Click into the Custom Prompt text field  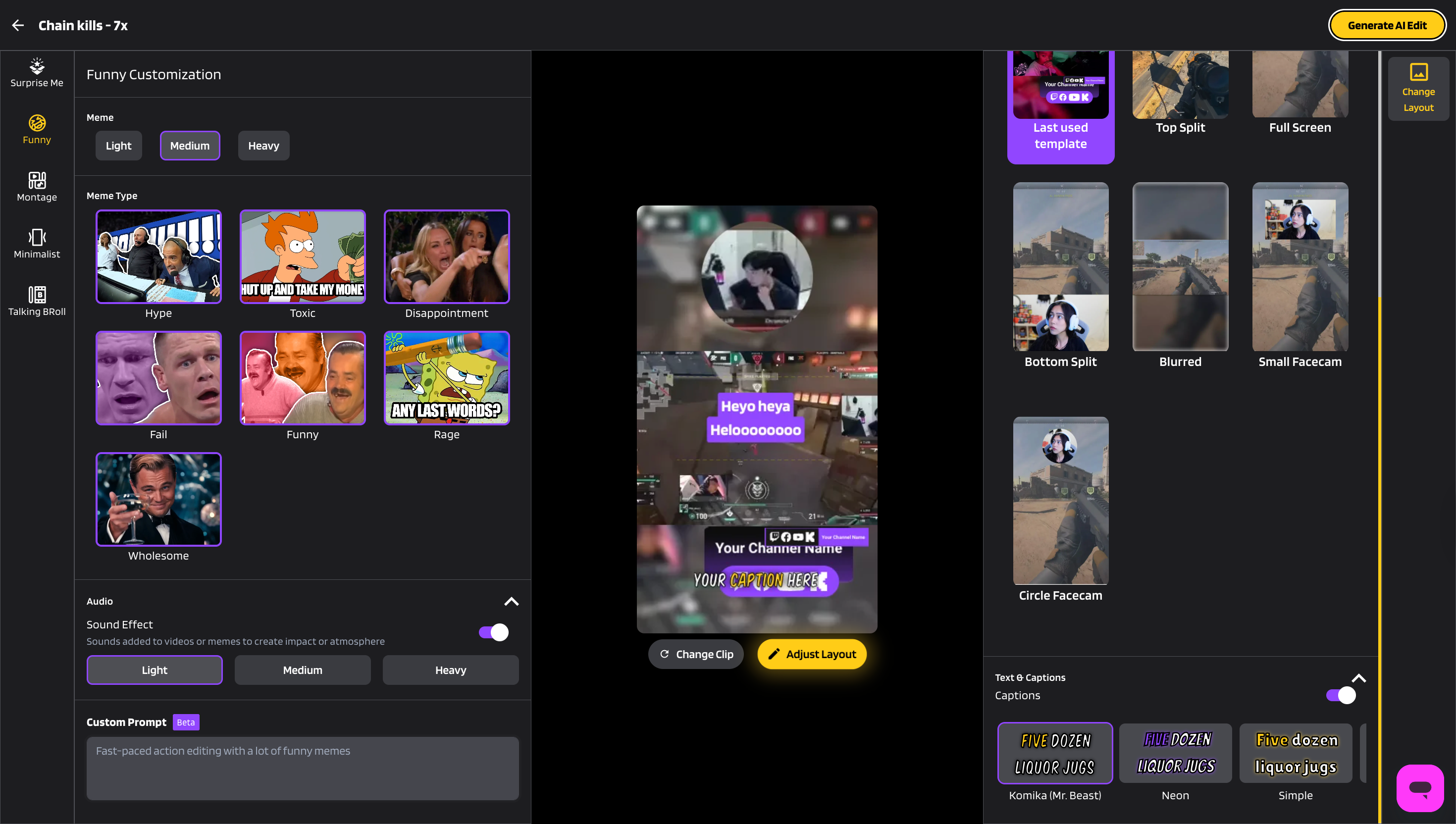point(303,768)
